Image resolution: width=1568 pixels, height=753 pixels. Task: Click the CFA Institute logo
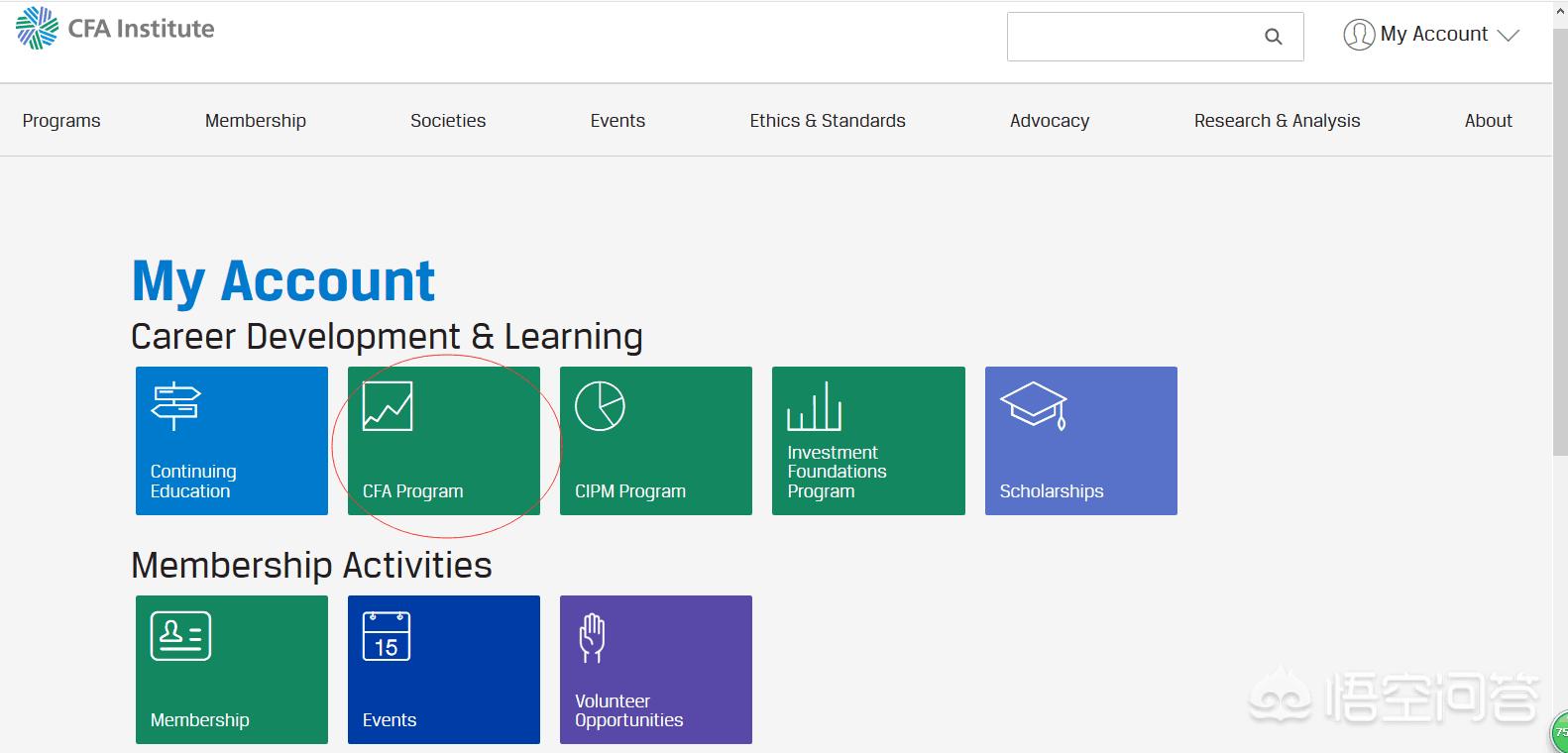pyautogui.click(x=115, y=28)
